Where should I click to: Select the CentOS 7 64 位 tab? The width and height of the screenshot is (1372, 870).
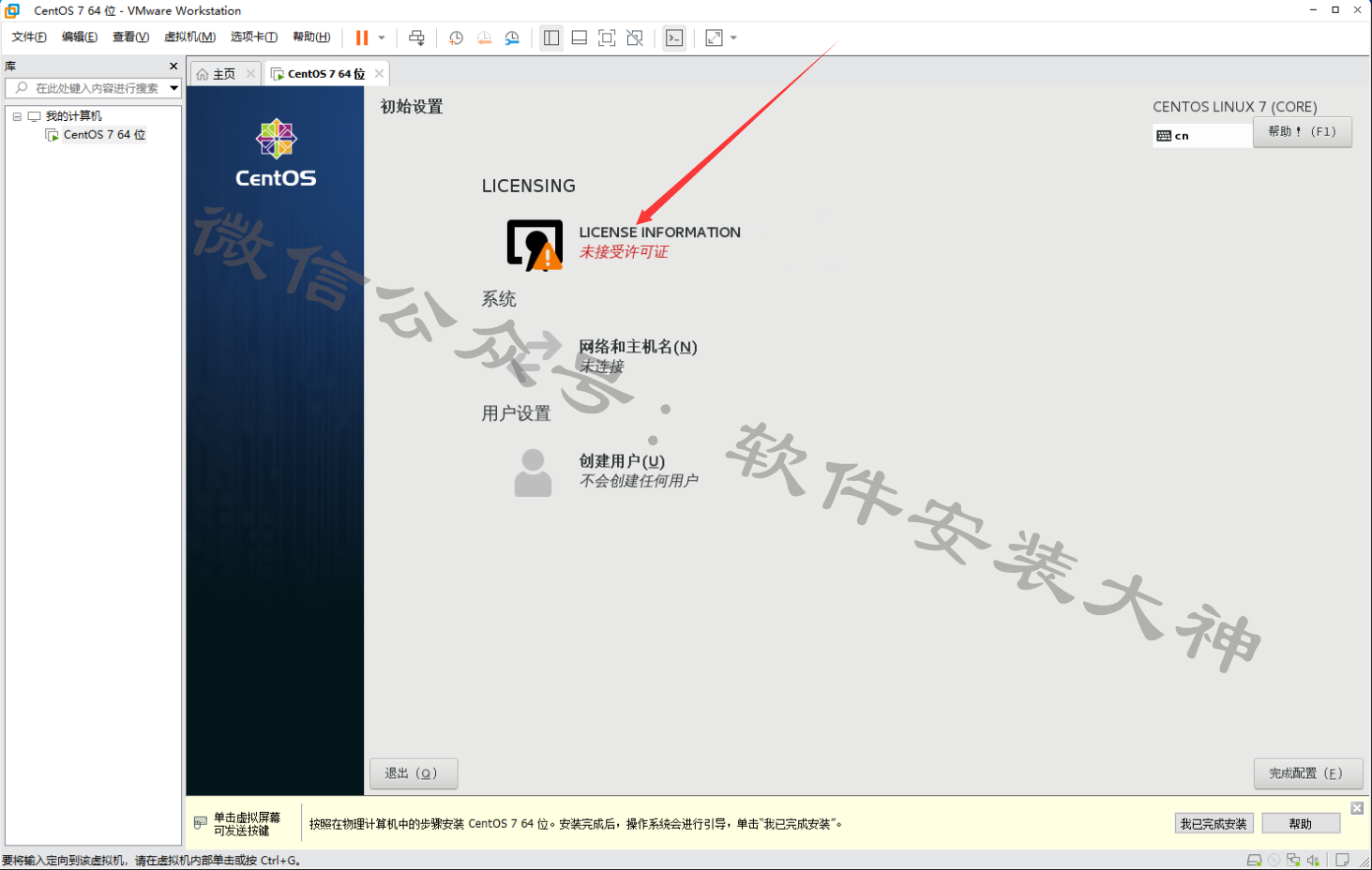tap(325, 74)
